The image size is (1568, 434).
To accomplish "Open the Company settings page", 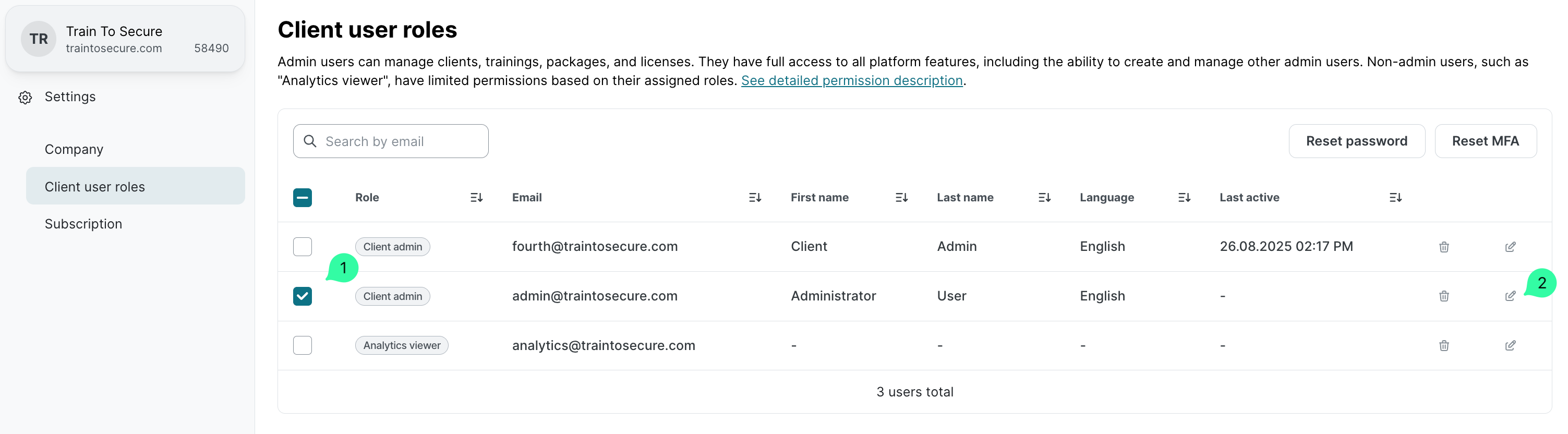I will point(74,149).
